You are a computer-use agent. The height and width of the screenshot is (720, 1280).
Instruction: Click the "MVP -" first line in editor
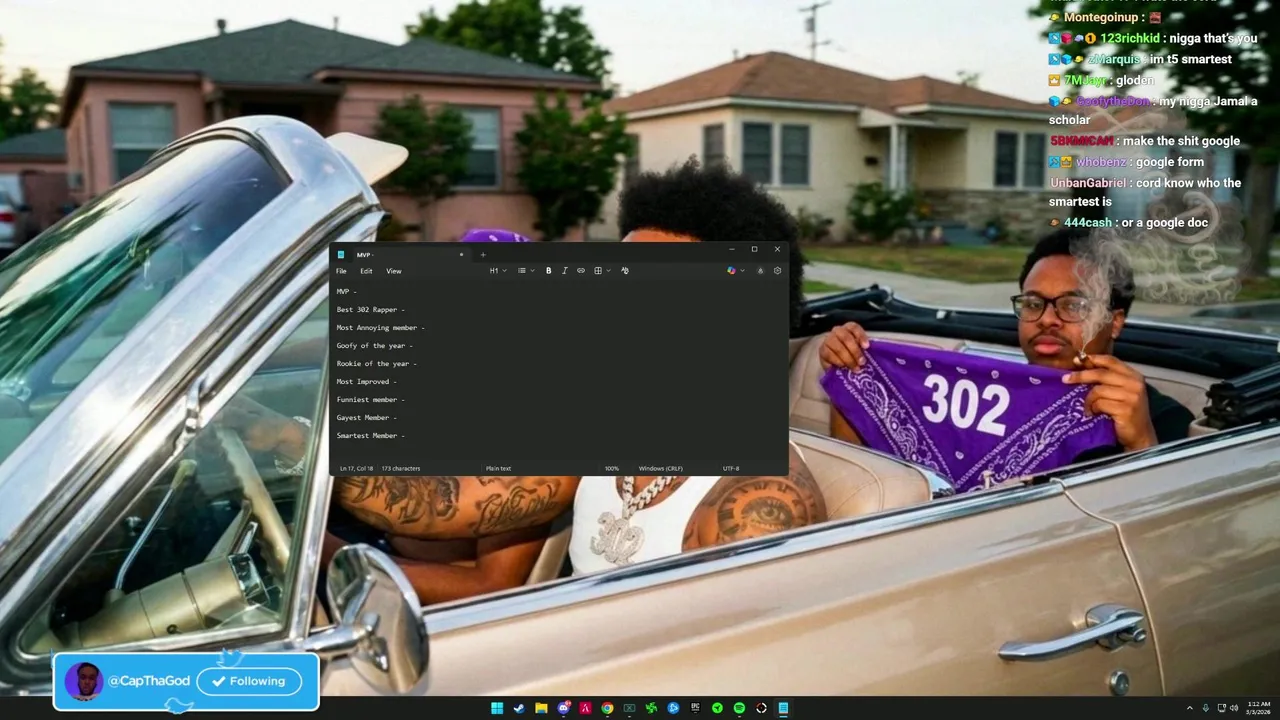(346, 292)
